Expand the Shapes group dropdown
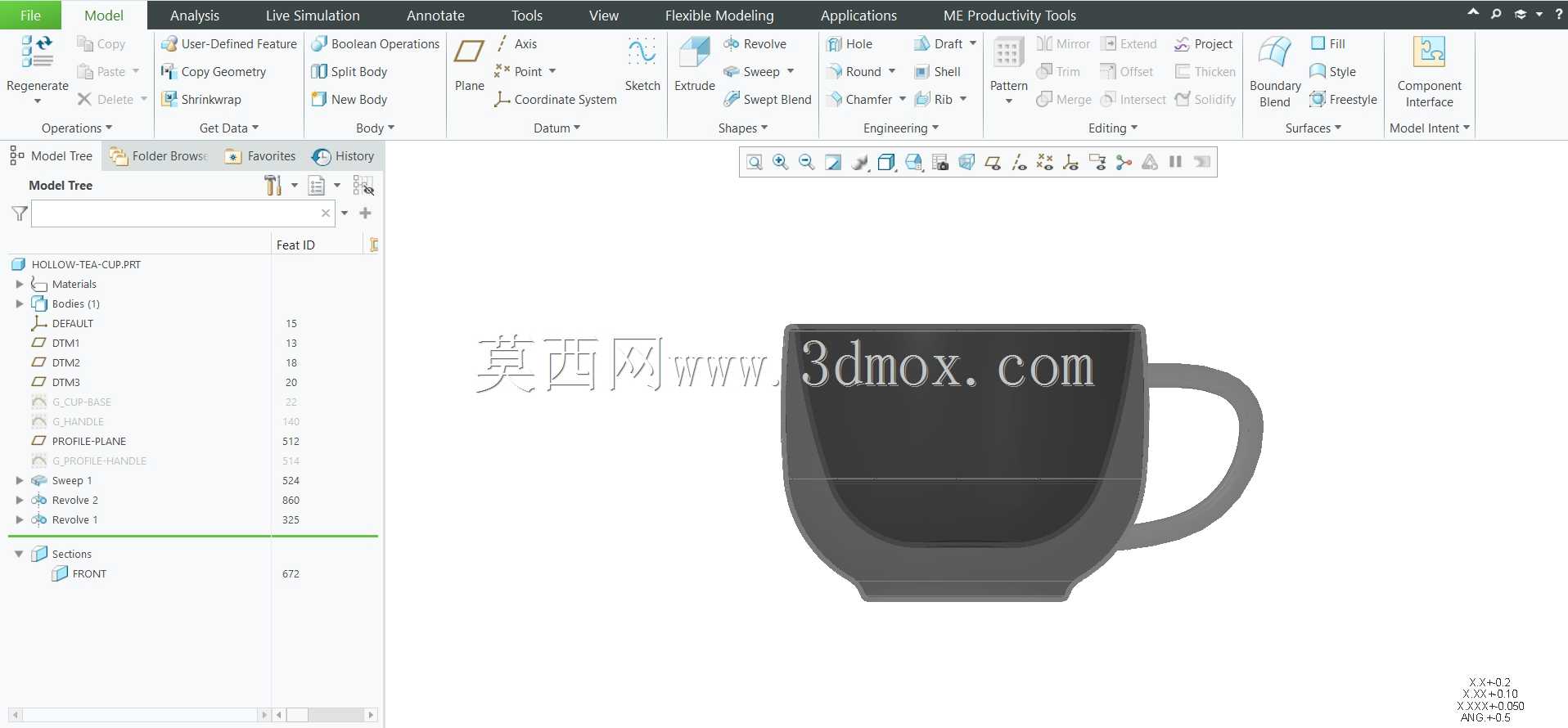 [743, 128]
